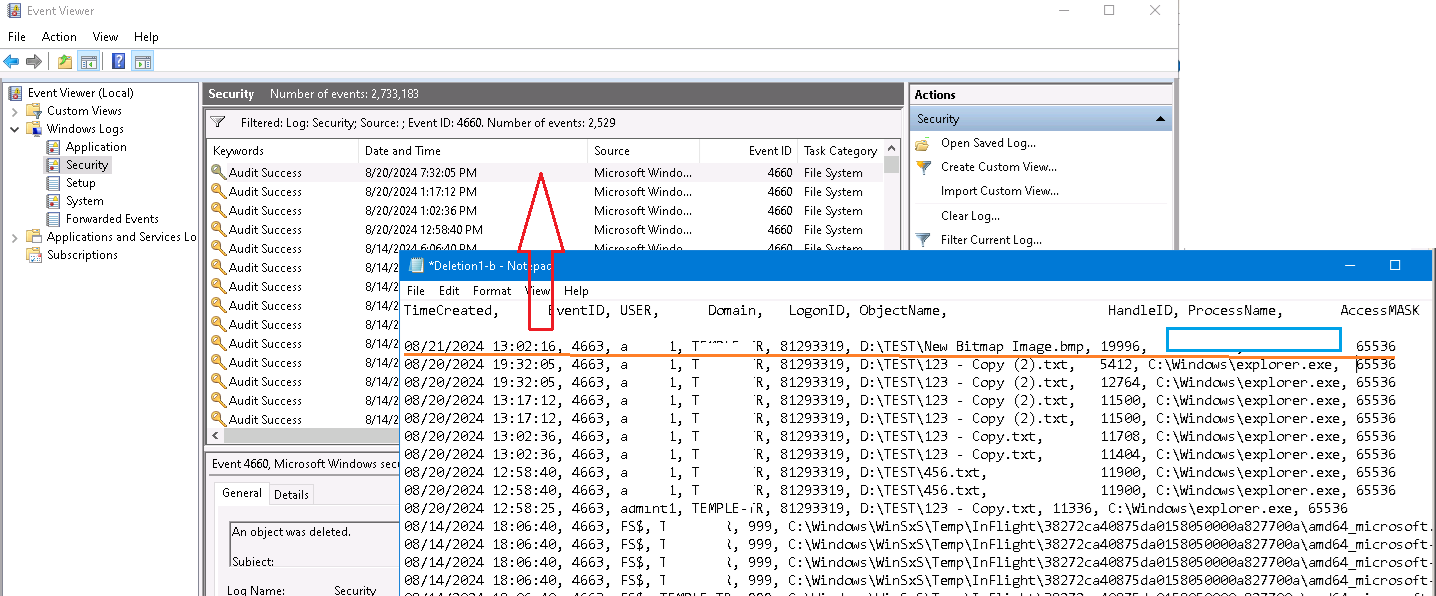Select Event Viewer (Local) root node

[81, 93]
